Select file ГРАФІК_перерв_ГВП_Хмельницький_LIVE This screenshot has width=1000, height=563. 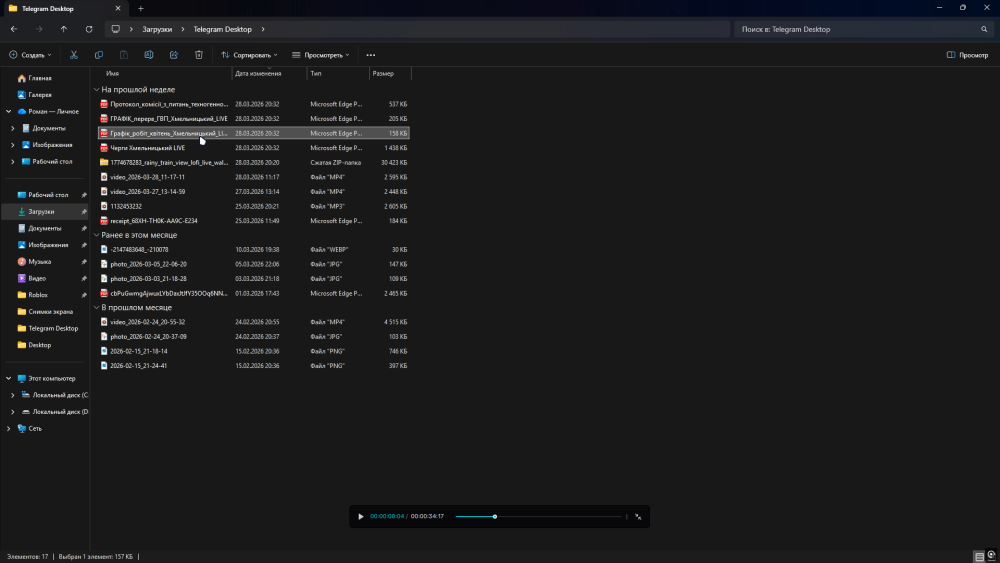[x=253, y=119]
